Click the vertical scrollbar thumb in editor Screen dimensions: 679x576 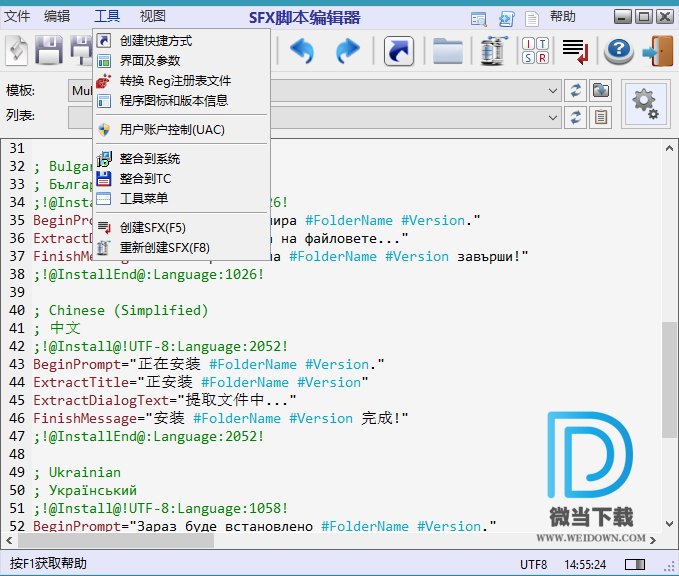670,380
